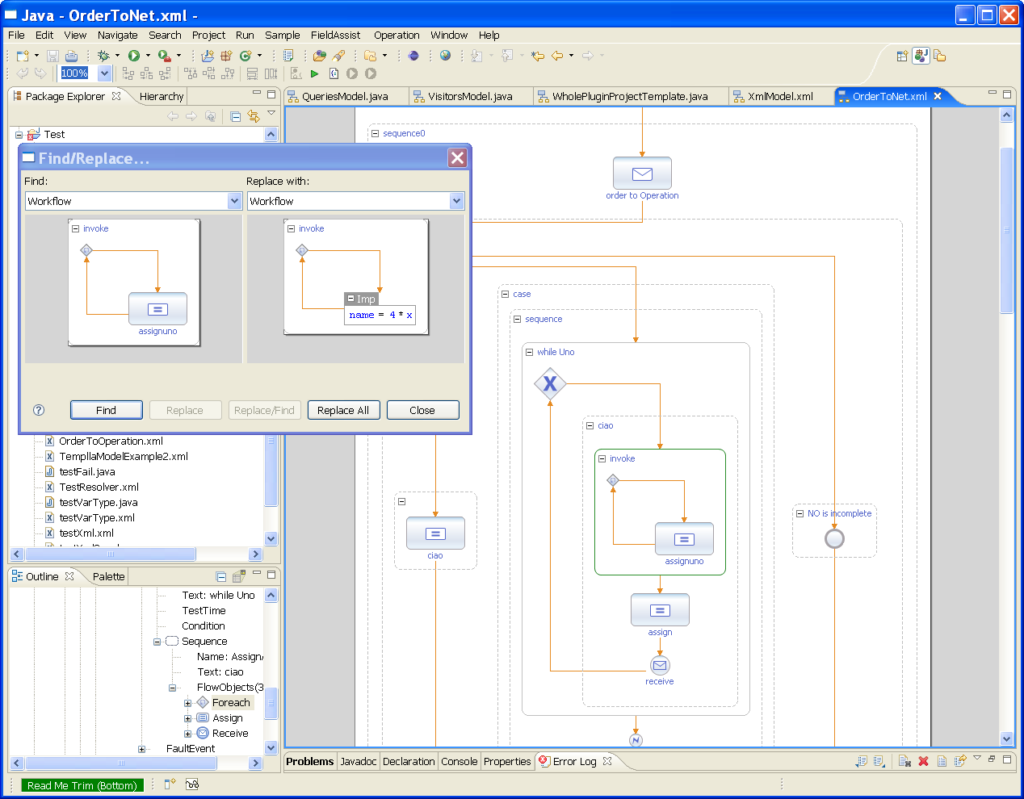Open the log file icon in Error Log

[x=942, y=761]
